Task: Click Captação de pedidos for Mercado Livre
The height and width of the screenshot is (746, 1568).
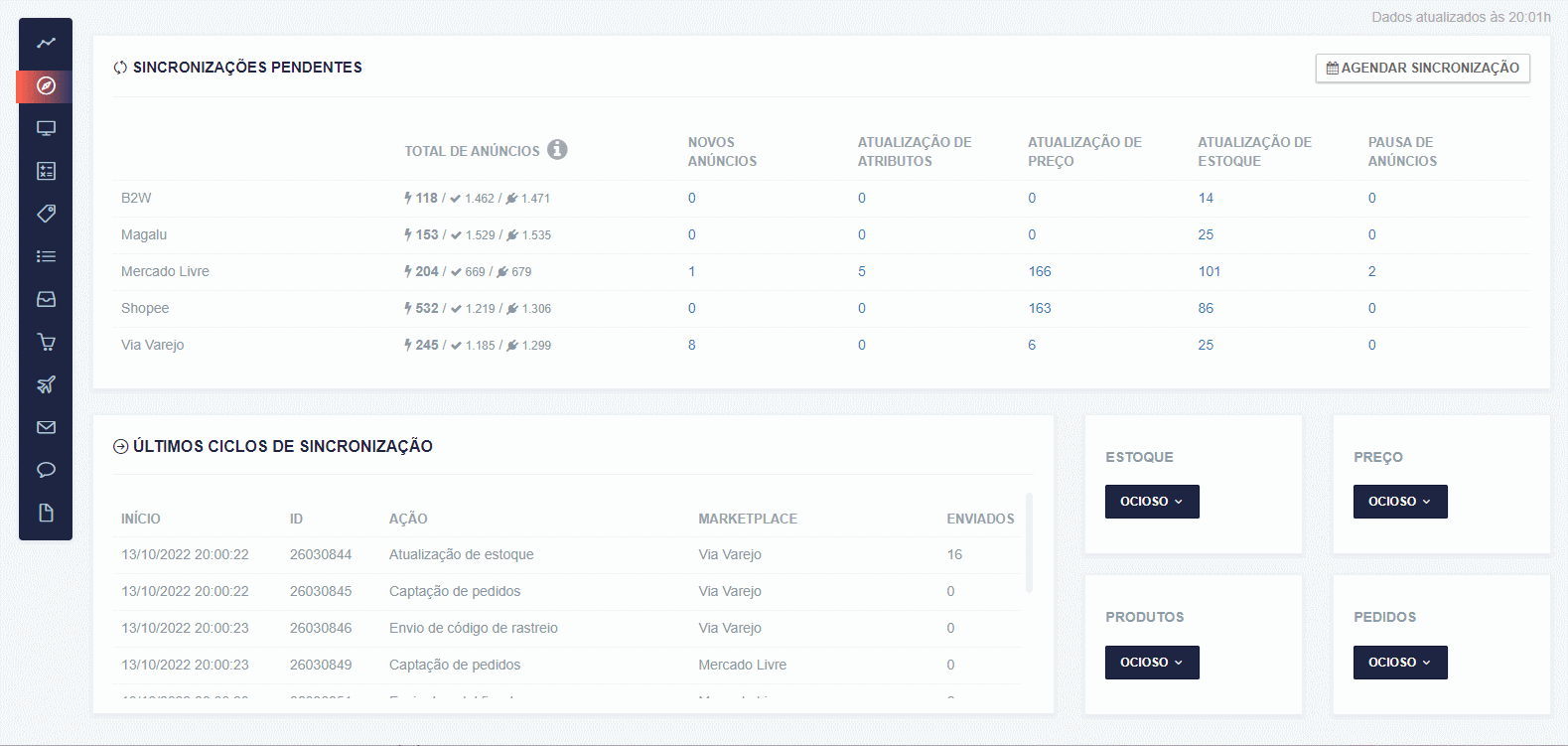Action: click(455, 665)
